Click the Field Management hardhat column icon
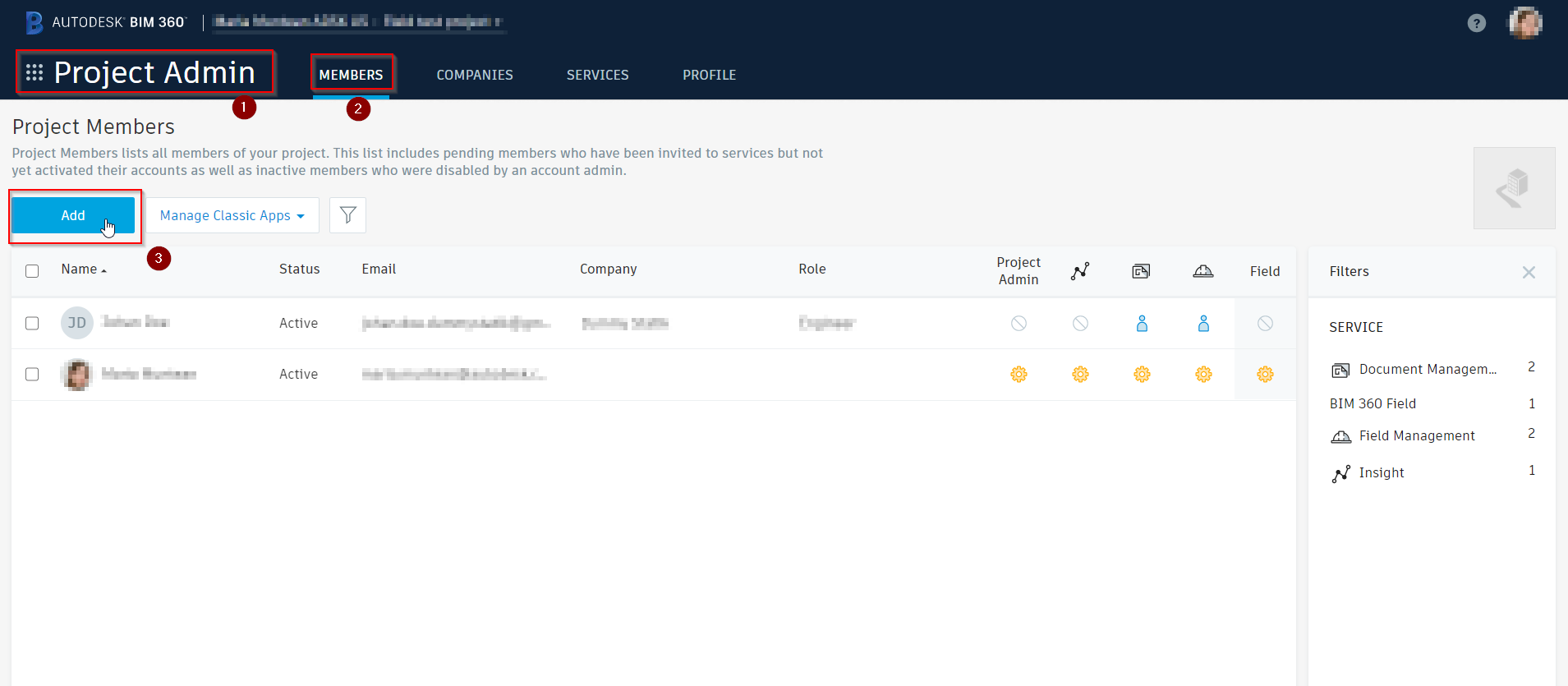Screen dimensions: 1568x686 point(1203,271)
